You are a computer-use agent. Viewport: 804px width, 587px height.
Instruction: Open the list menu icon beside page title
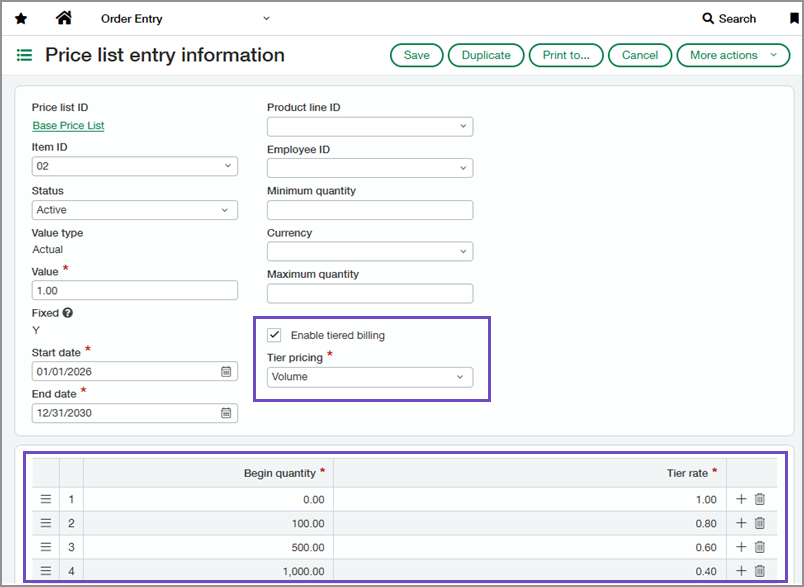point(24,55)
